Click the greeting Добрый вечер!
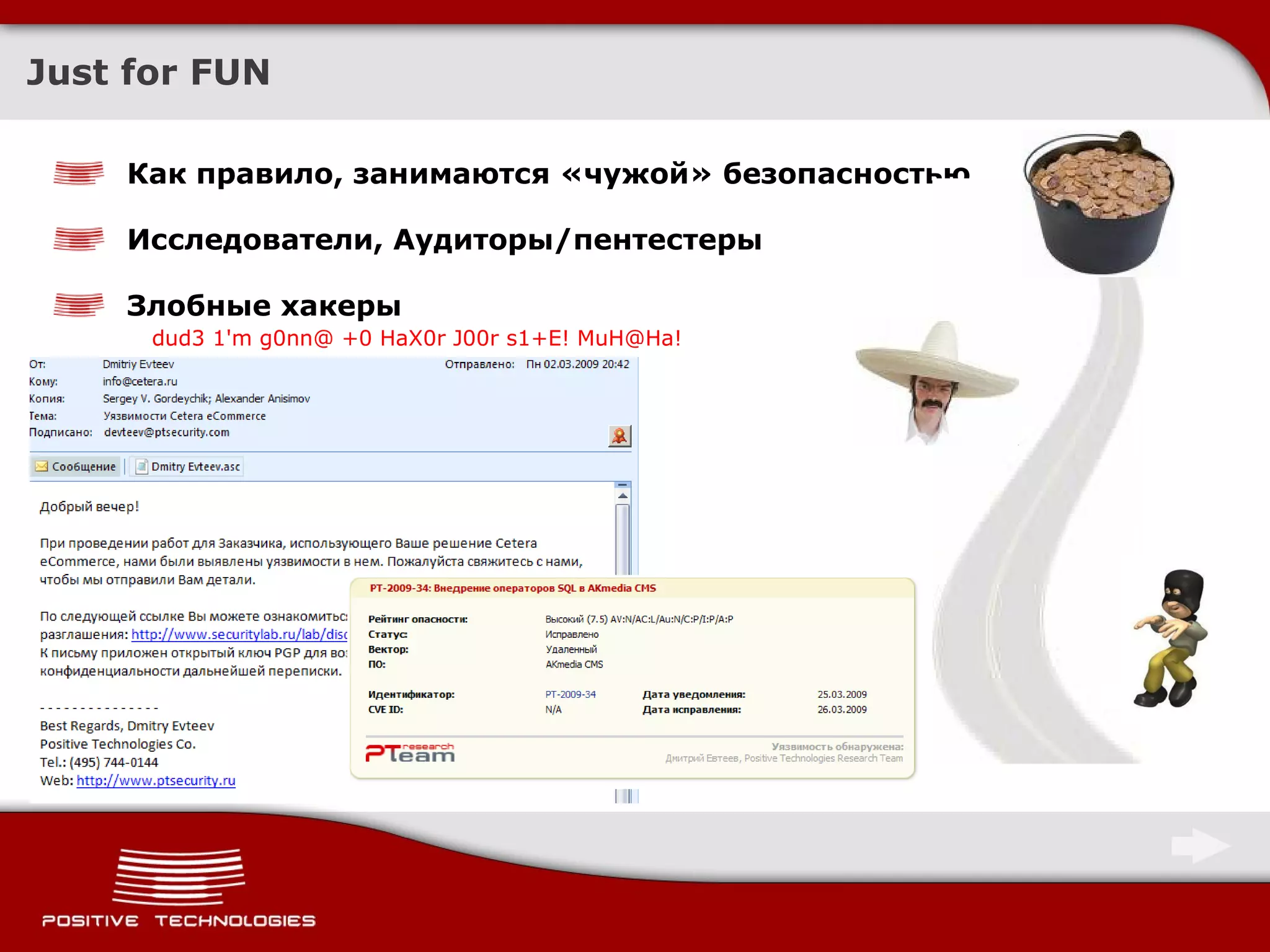The height and width of the screenshot is (952, 1270). click(x=89, y=506)
